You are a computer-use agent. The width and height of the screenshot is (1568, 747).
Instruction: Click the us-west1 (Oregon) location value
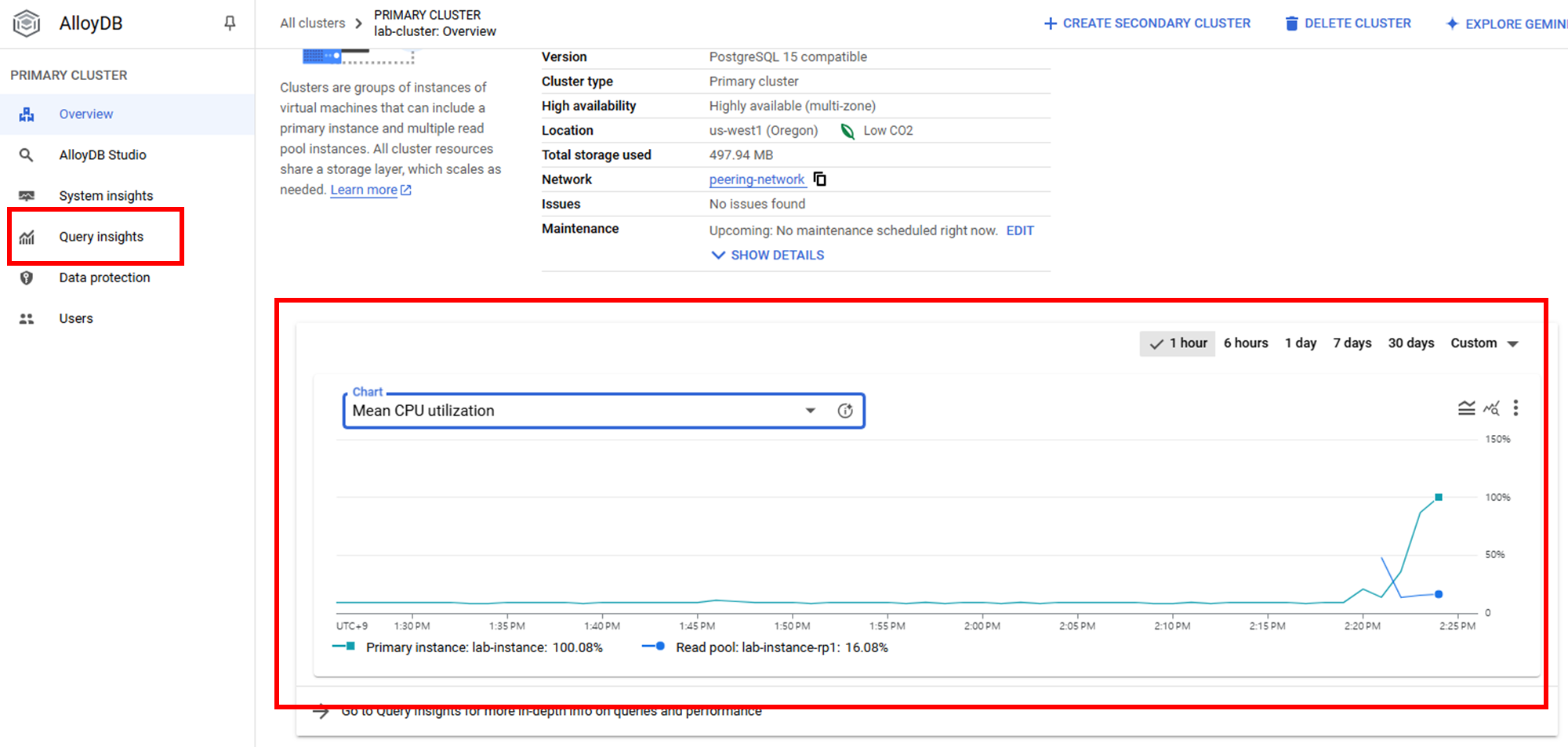tap(764, 131)
